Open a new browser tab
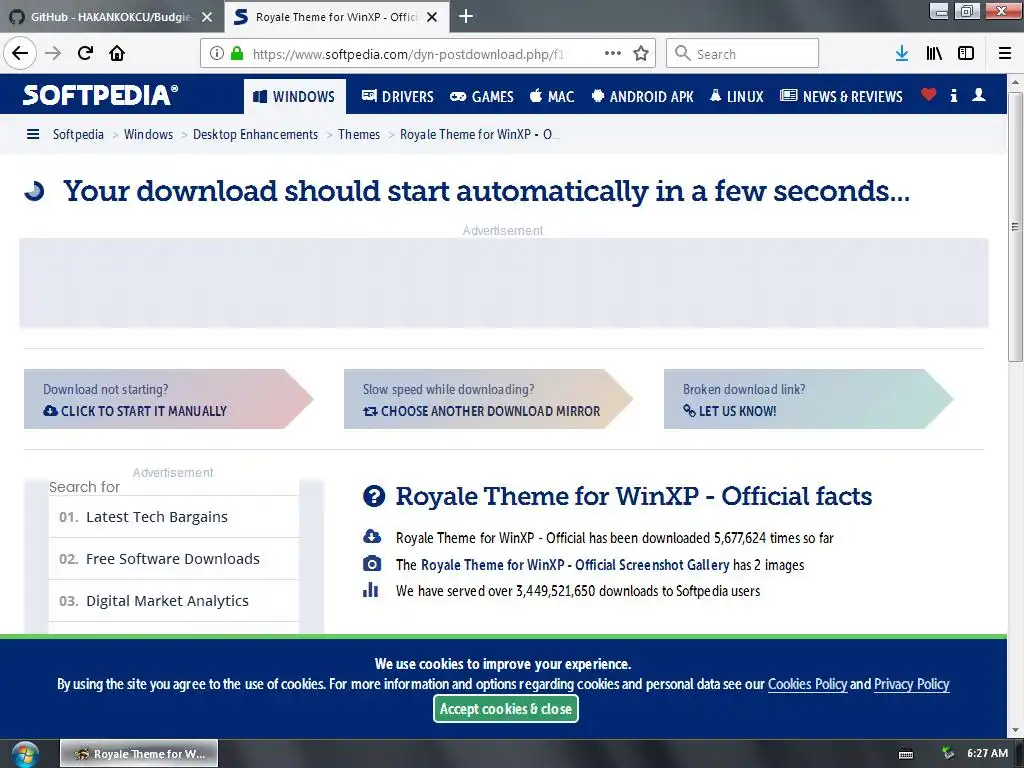 466,16
